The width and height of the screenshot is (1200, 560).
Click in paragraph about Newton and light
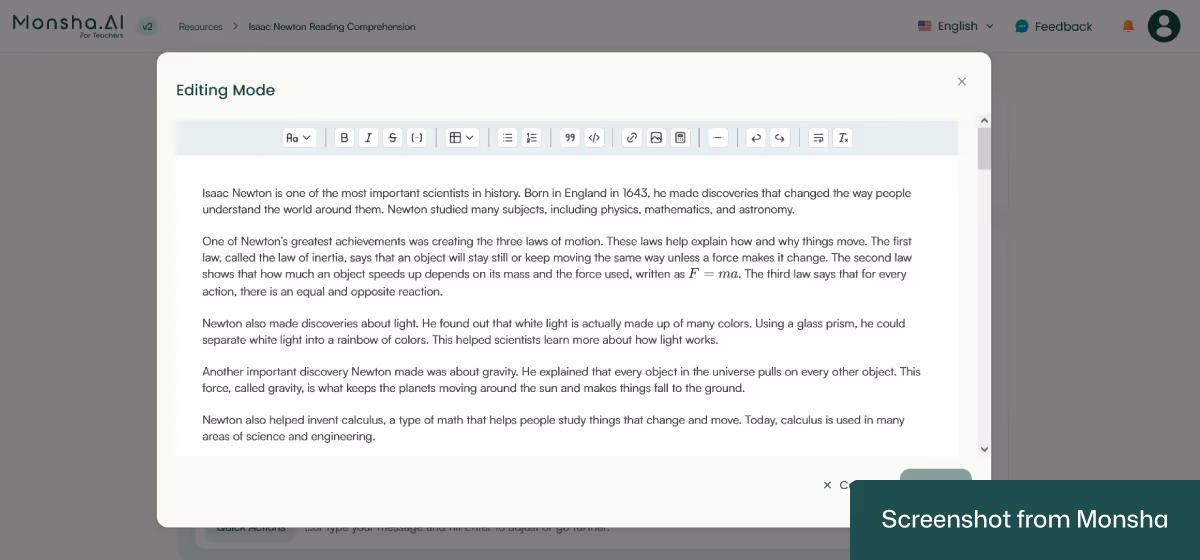553,332
